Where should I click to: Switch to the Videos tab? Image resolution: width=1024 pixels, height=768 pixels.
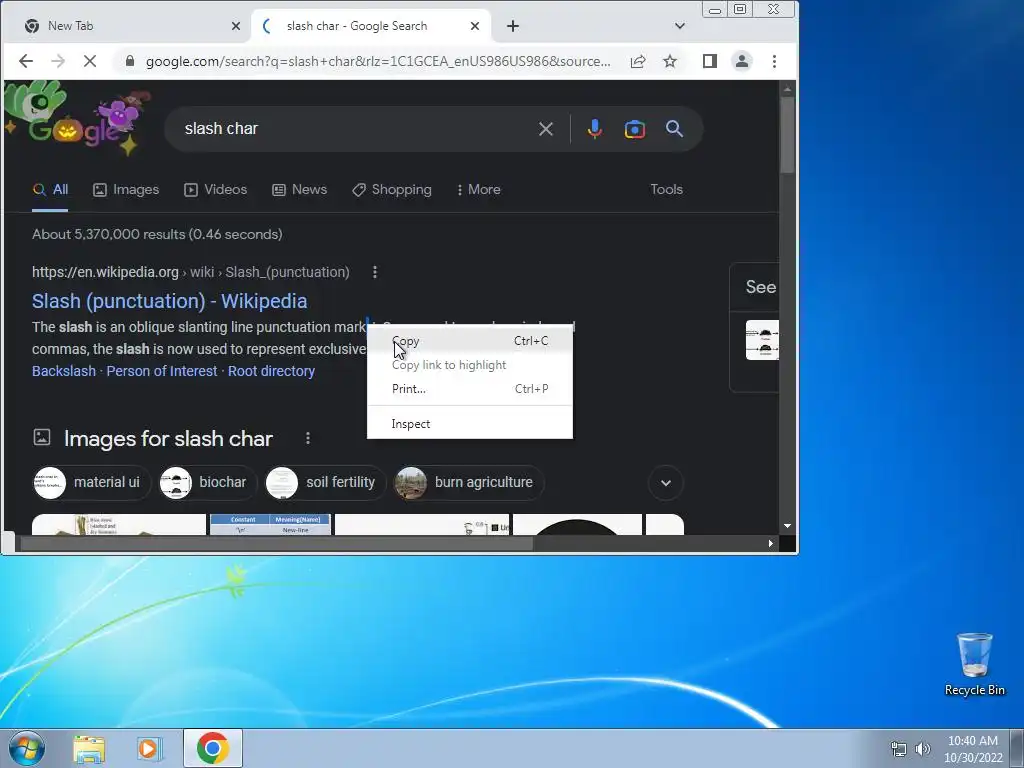tap(216, 189)
